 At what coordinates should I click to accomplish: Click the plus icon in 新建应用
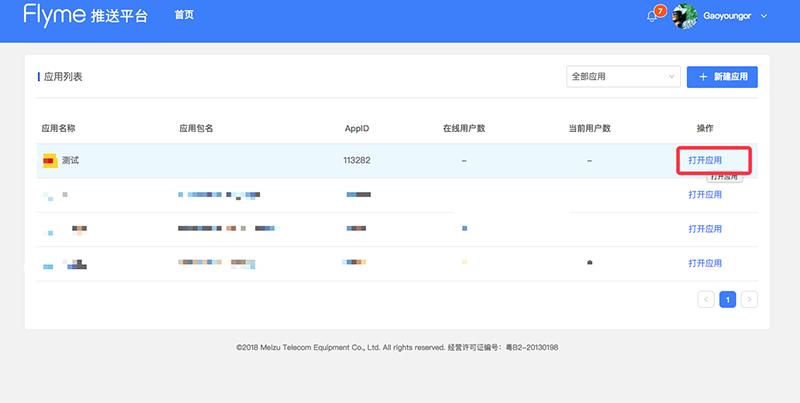point(703,77)
